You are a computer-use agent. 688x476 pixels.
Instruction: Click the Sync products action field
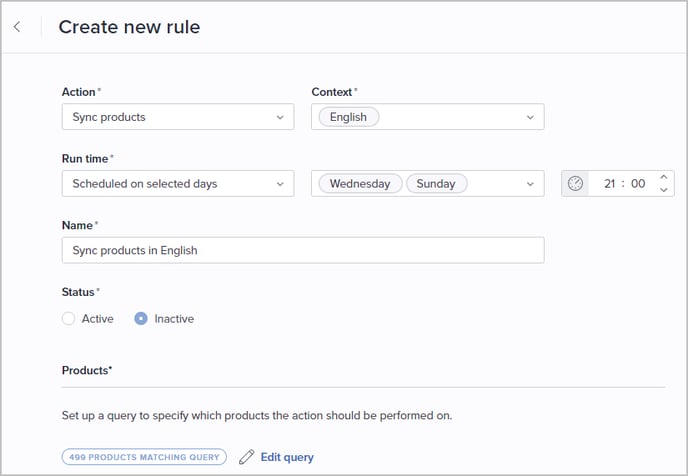click(178, 117)
